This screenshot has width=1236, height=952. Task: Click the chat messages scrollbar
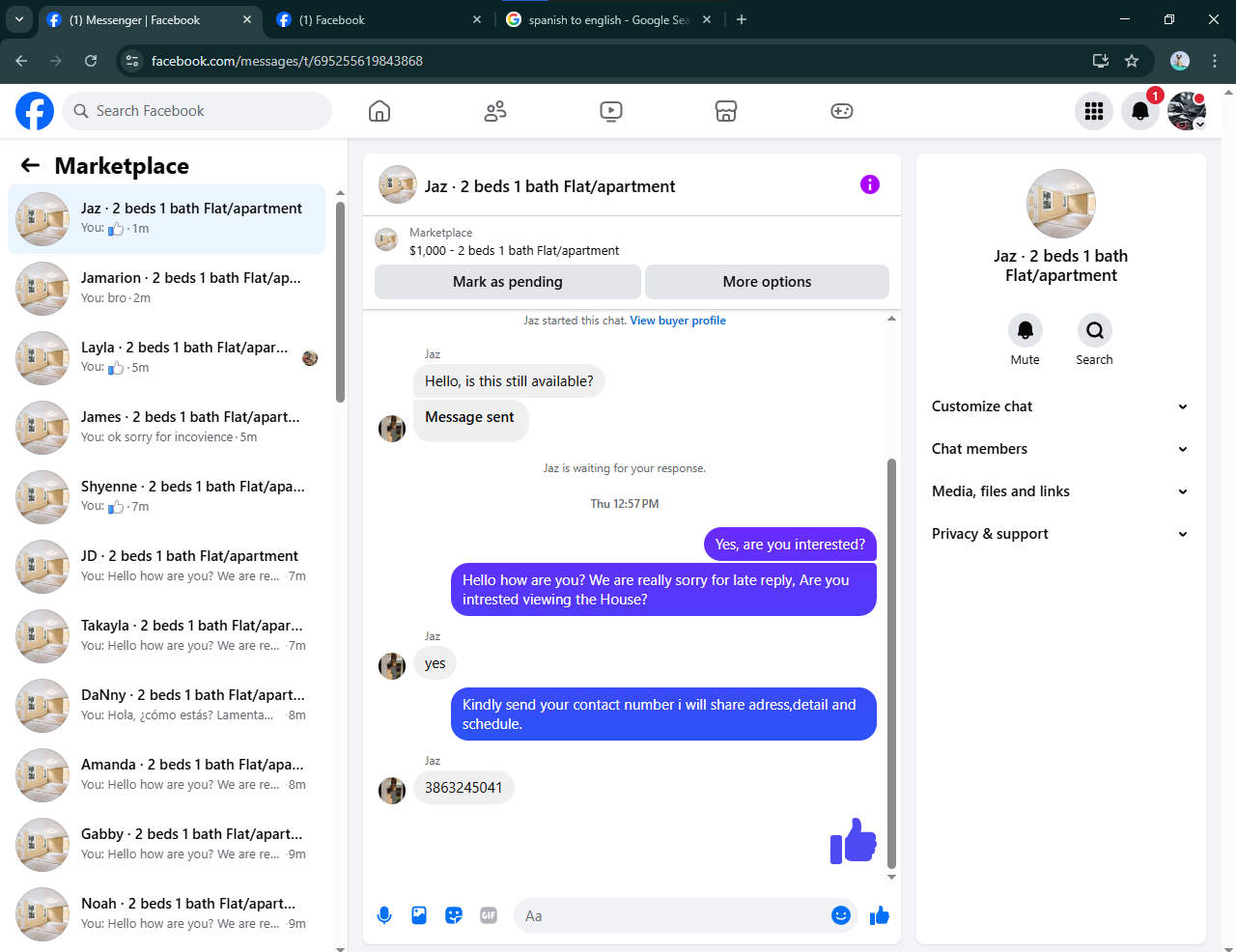(x=891, y=664)
